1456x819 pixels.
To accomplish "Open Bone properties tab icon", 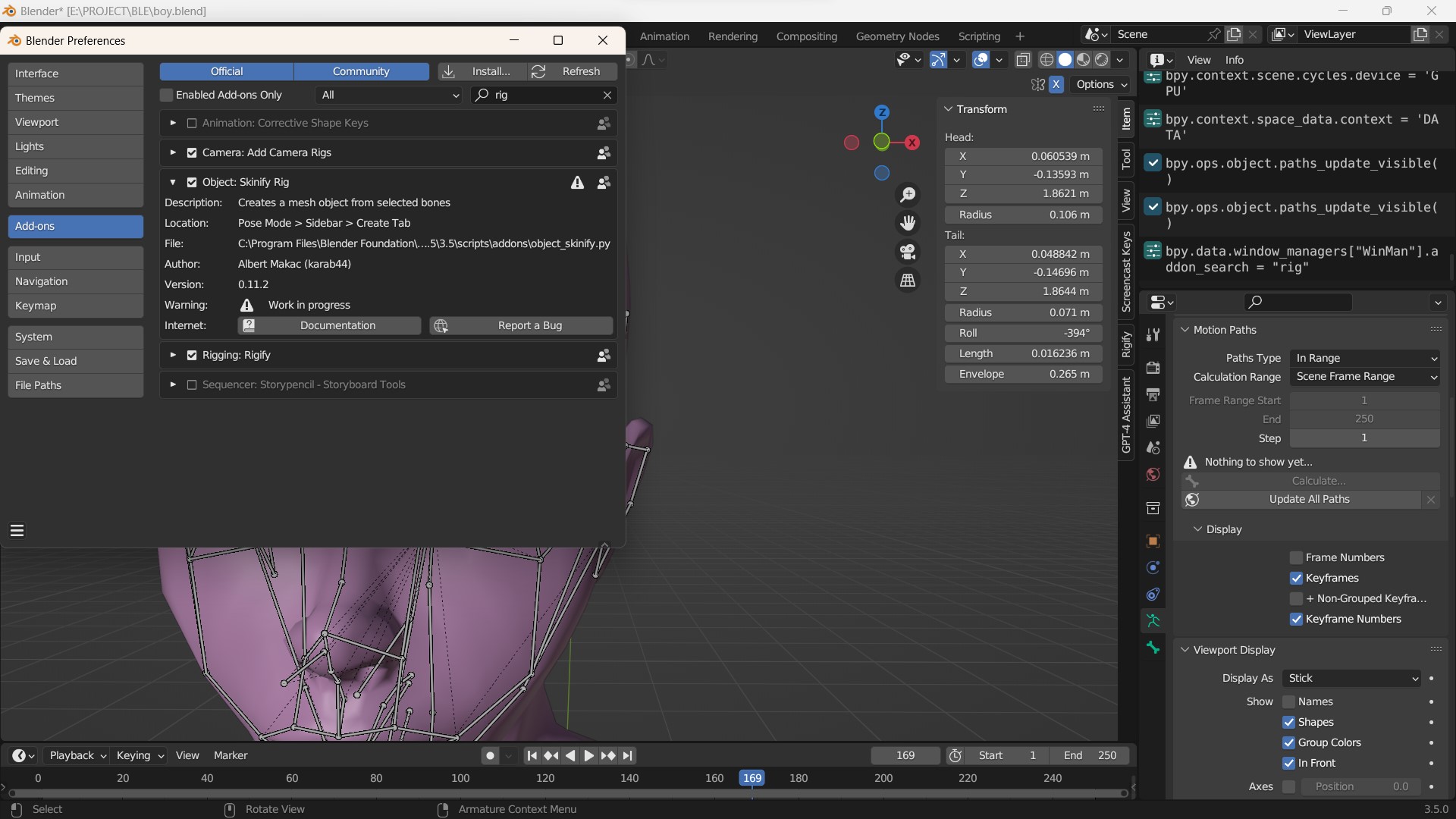I will pyautogui.click(x=1153, y=648).
